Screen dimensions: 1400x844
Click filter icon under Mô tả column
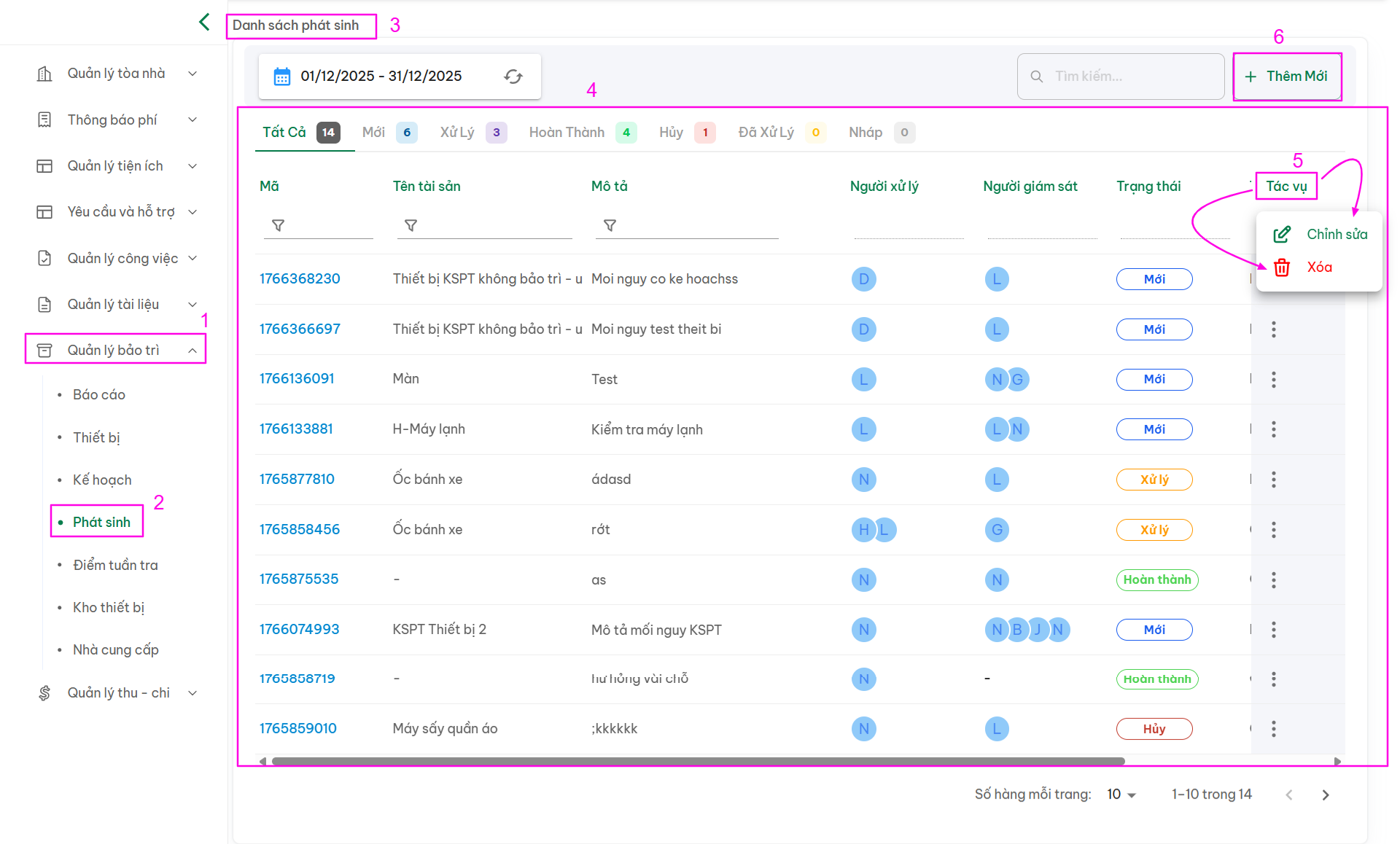pyautogui.click(x=610, y=226)
